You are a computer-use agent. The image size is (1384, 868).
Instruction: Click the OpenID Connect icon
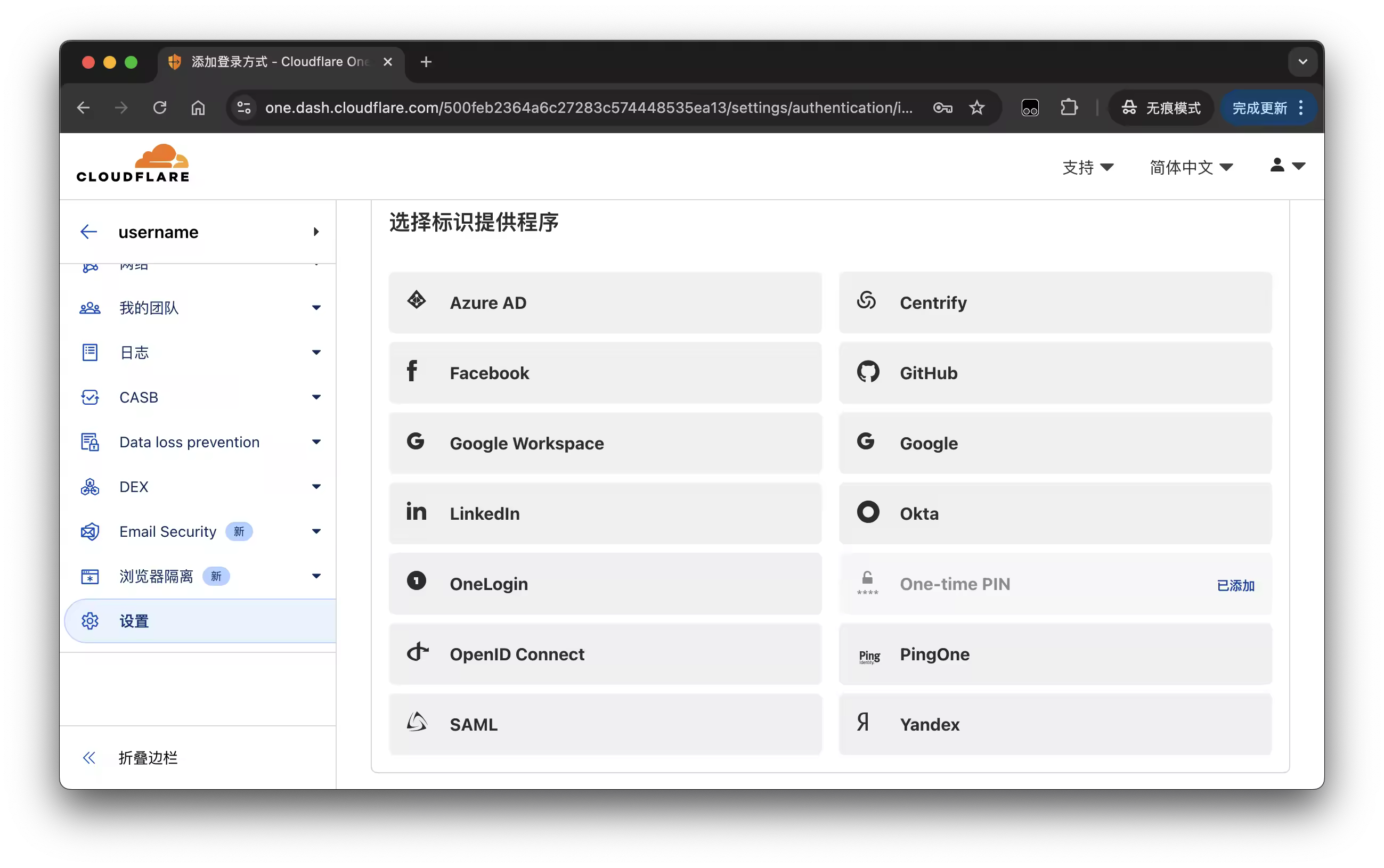(x=418, y=652)
